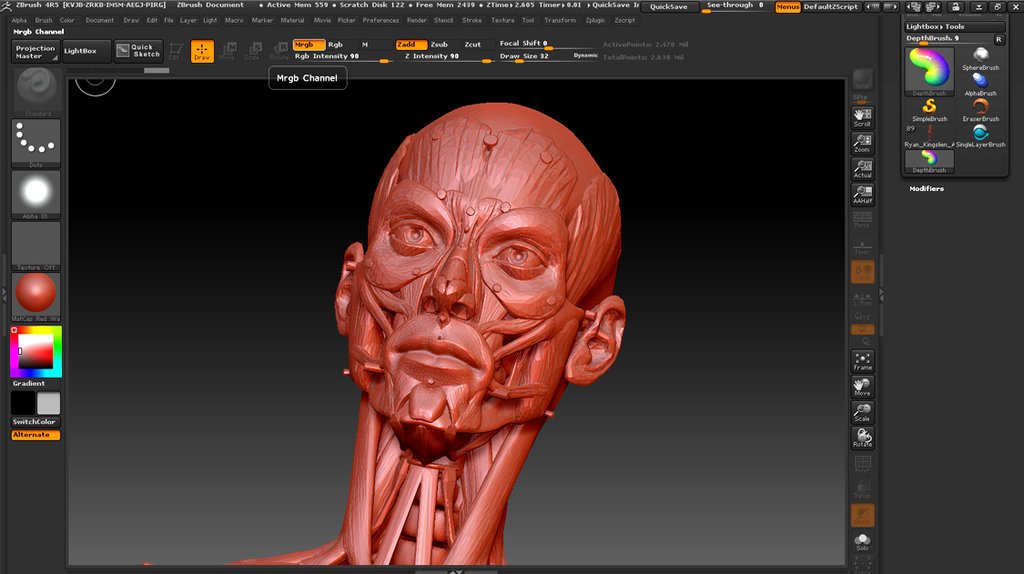Click the DefaultZScript button
The width and height of the screenshot is (1024, 574).
(831, 7)
